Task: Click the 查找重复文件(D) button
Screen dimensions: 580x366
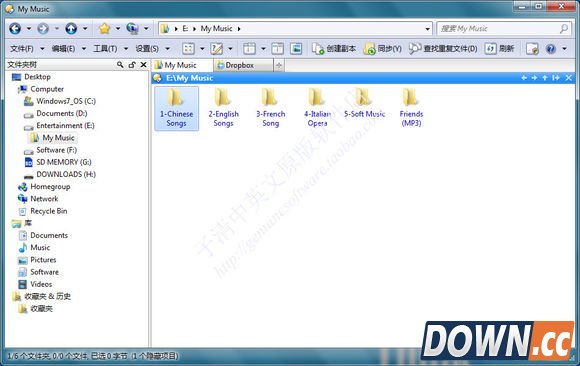Action: point(443,48)
